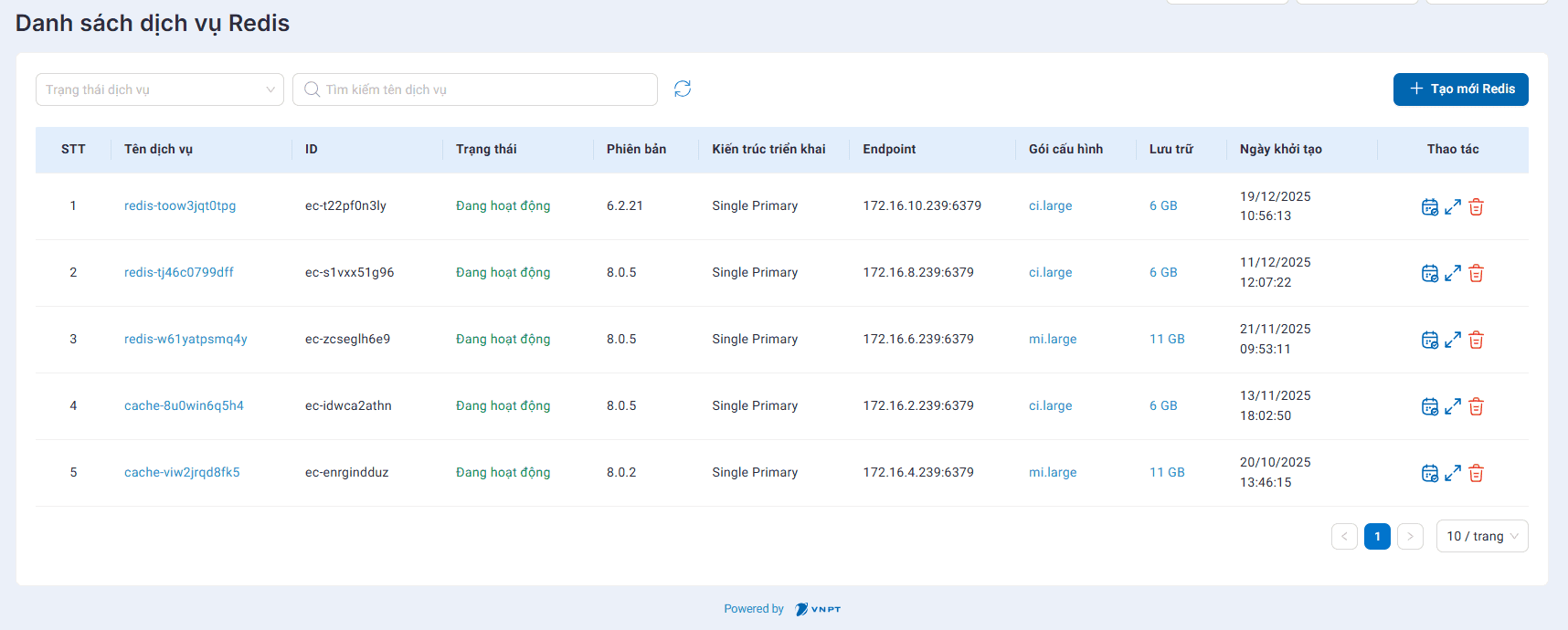Click the next page arrow
Screen dimensions: 1568x630
click(x=1410, y=536)
